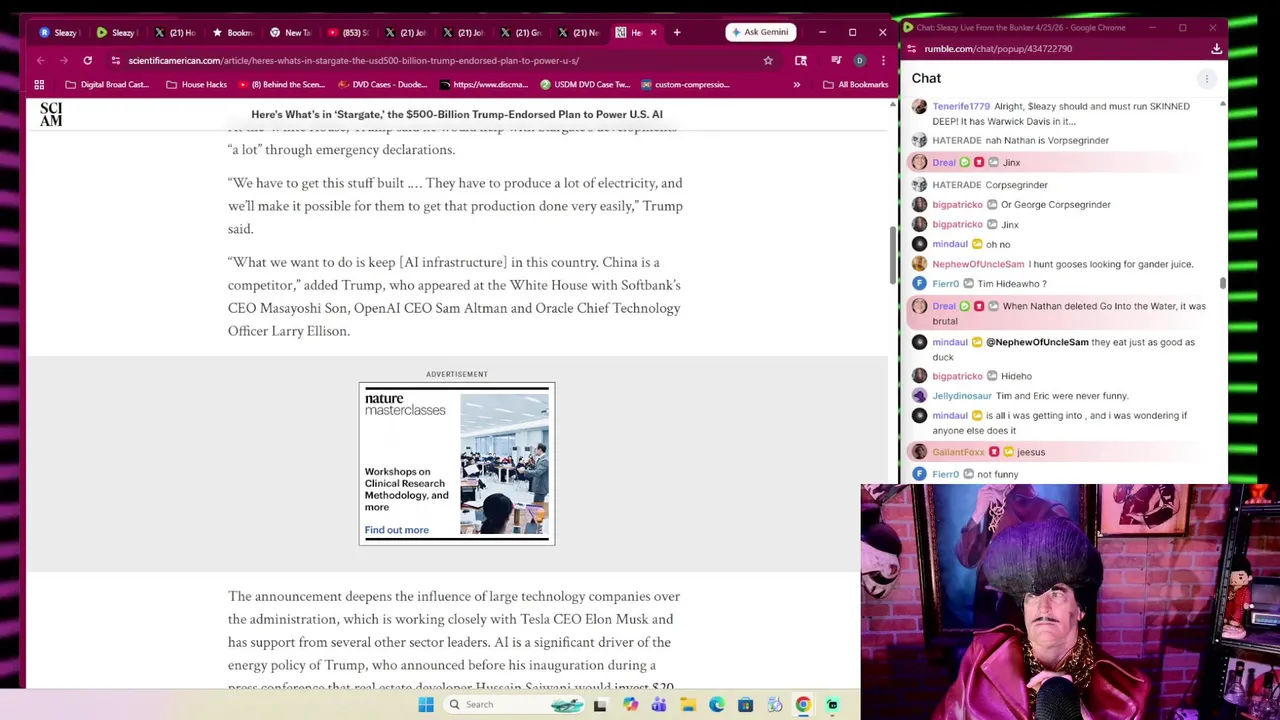Open the Digital Broad Cast bookmark folder
Screen dimensions: 1280x720
click(106, 85)
